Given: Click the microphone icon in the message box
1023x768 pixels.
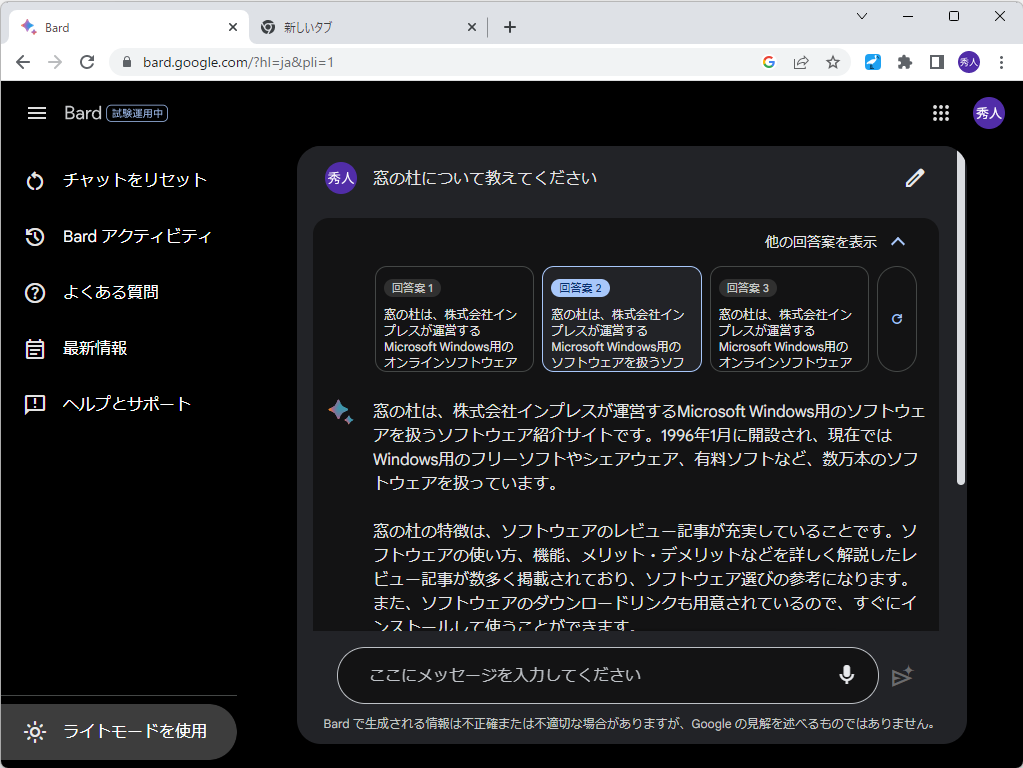Looking at the screenshot, I should click(846, 676).
